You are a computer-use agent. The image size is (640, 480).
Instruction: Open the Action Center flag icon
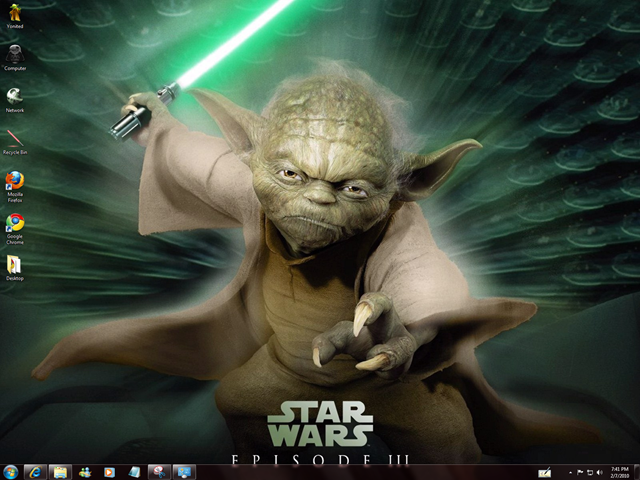(580, 472)
